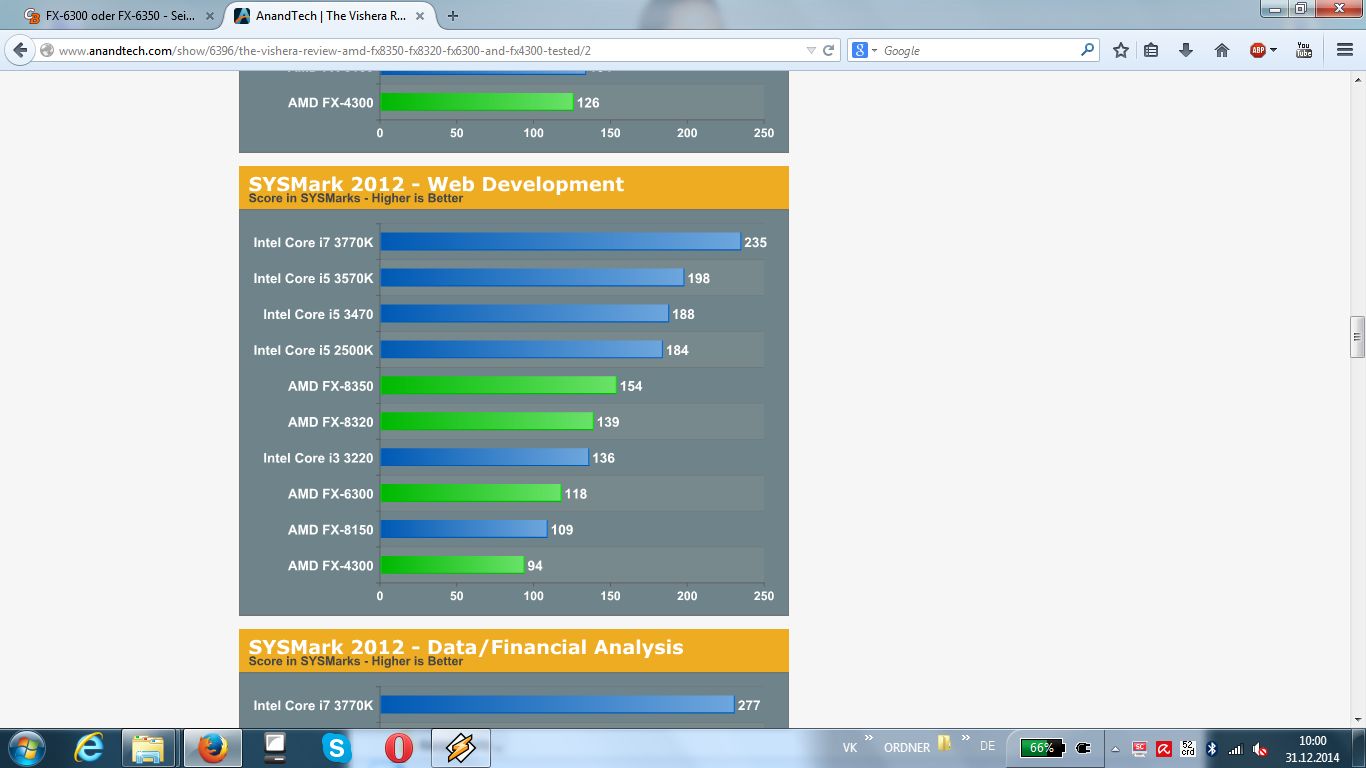
Task: Open the Downloads arrow icon
Action: point(1186,50)
